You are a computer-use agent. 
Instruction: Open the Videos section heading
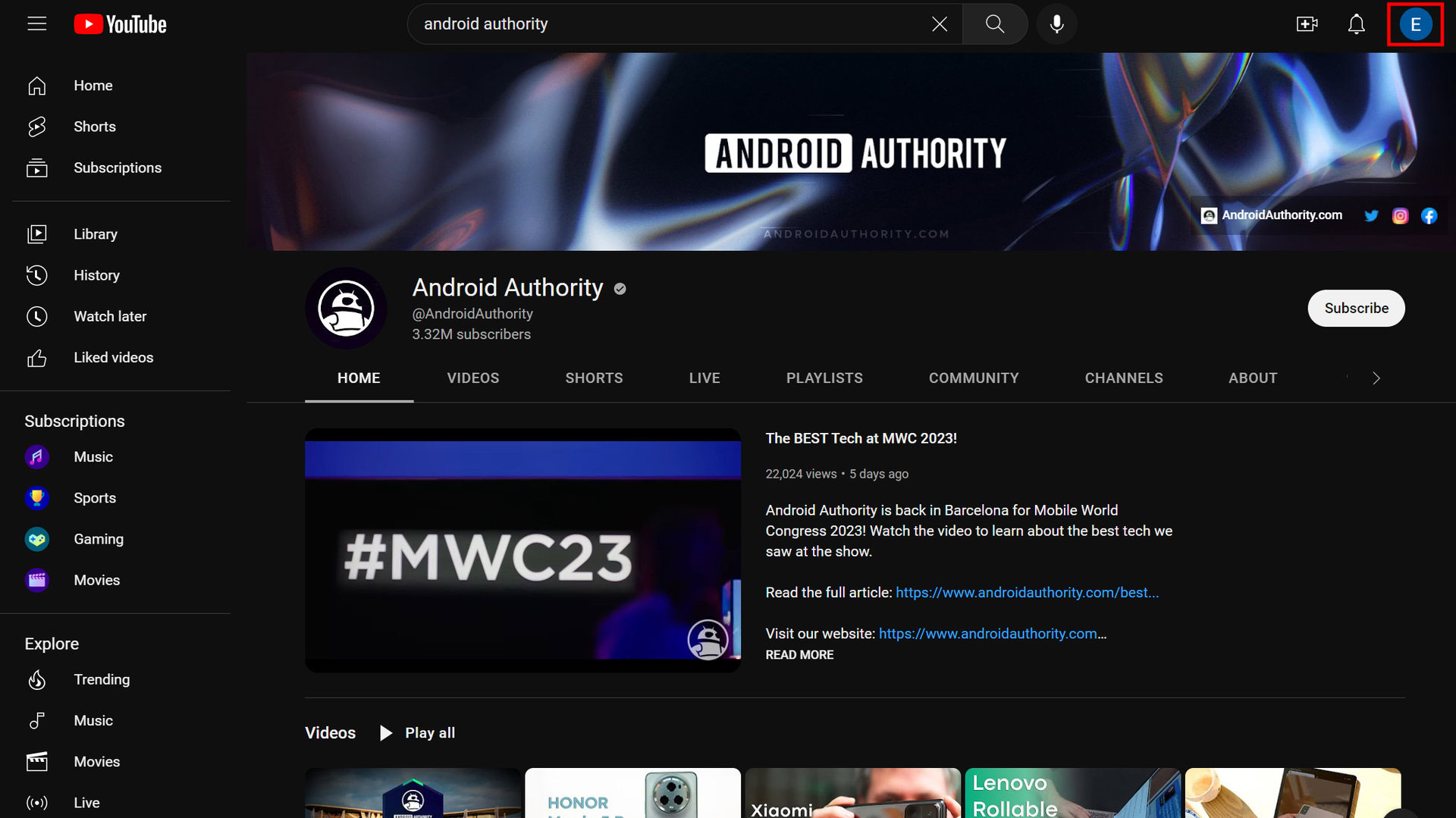click(330, 733)
